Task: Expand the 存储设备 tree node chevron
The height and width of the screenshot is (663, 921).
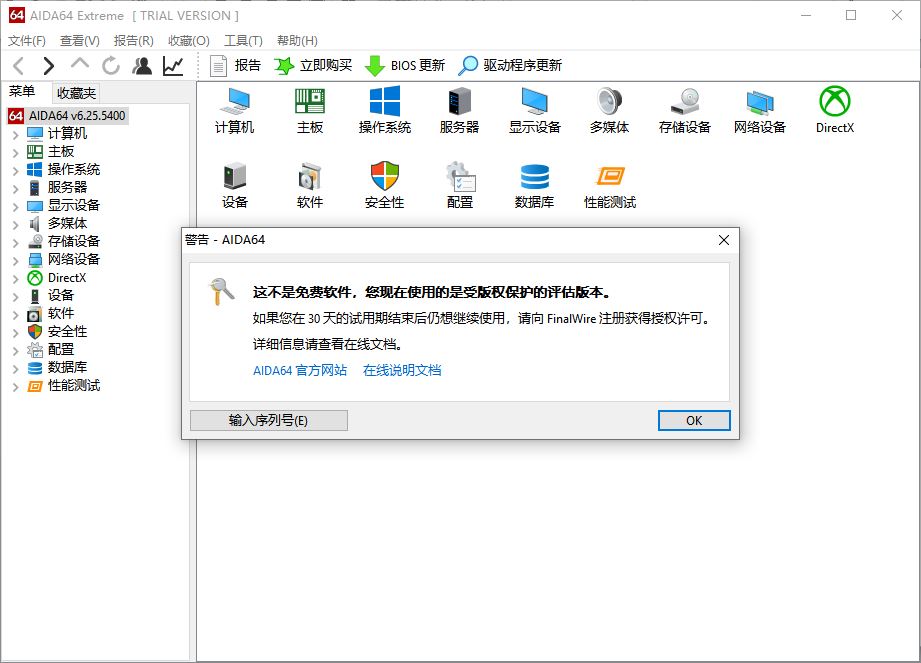Action: point(15,243)
